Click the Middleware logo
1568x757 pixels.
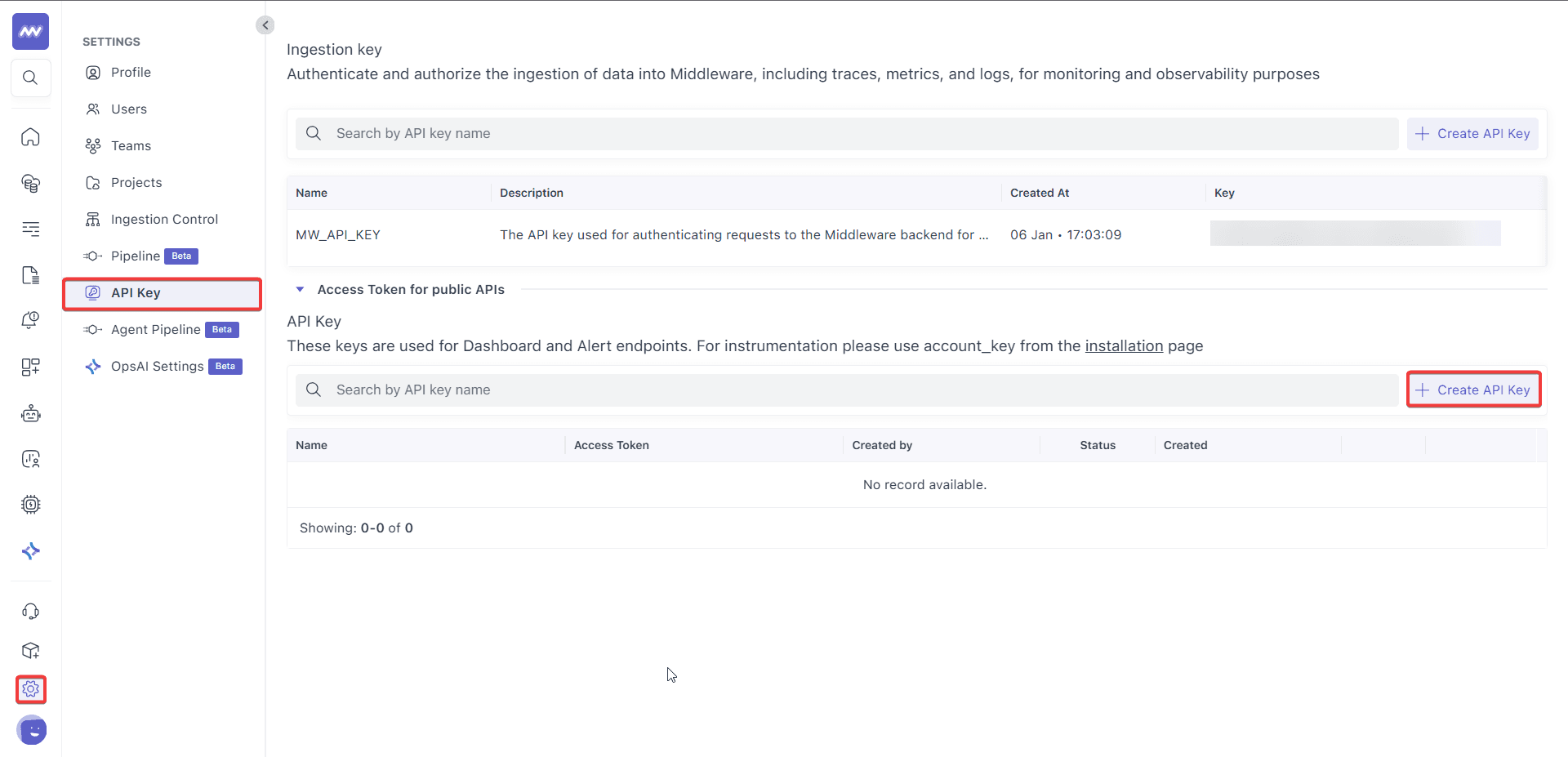click(30, 32)
